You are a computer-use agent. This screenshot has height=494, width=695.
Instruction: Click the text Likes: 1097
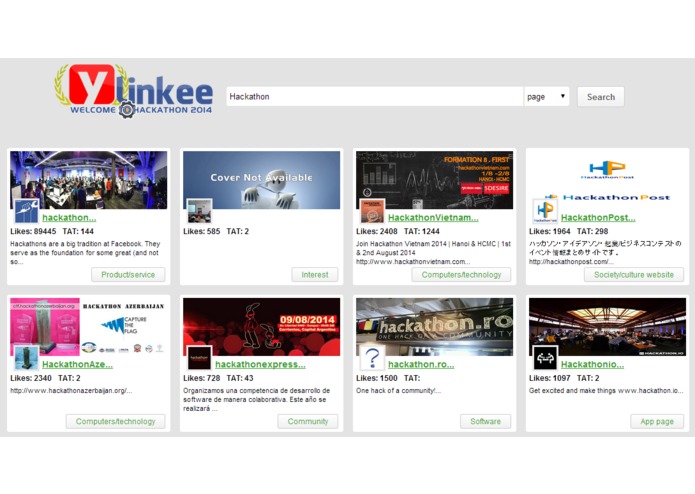[550, 378]
